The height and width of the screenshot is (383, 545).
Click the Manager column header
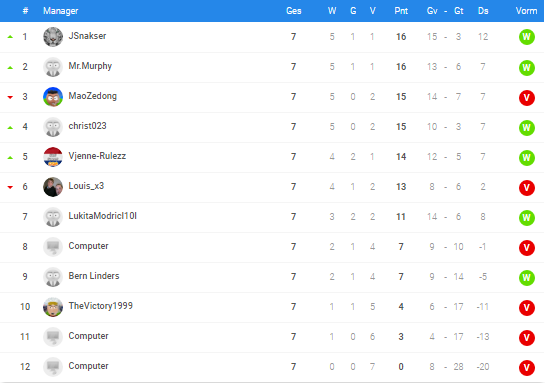pos(60,11)
